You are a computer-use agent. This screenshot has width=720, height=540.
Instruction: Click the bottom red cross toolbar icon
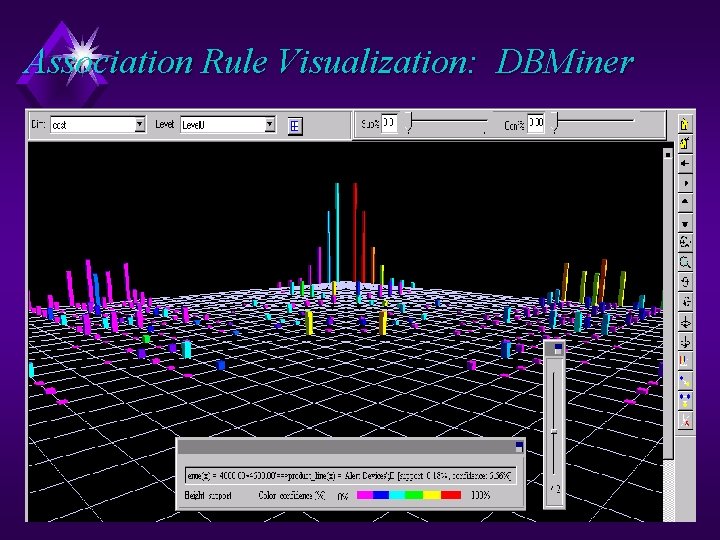pos(685,421)
